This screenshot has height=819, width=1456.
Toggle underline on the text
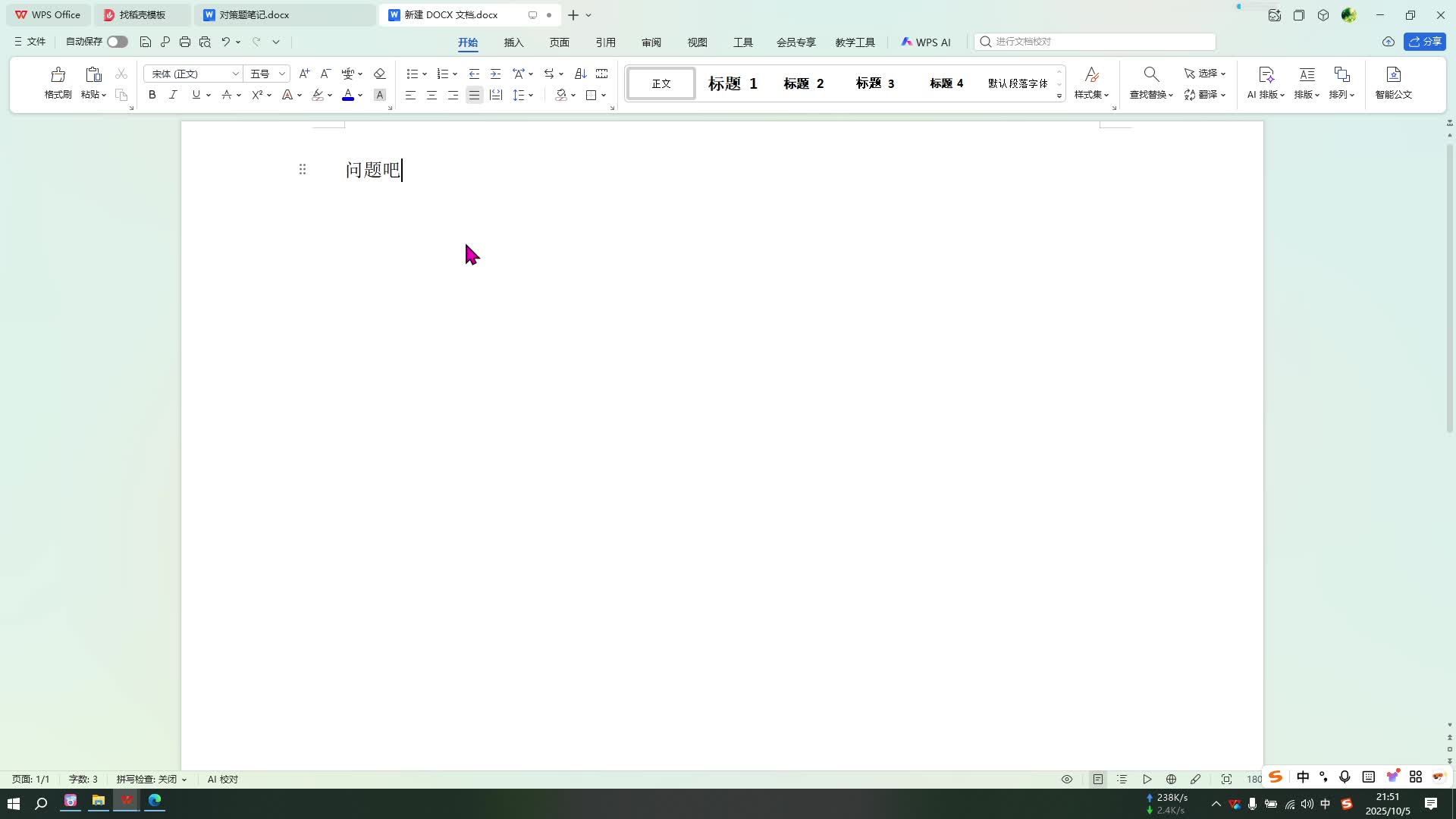point(196,95)
